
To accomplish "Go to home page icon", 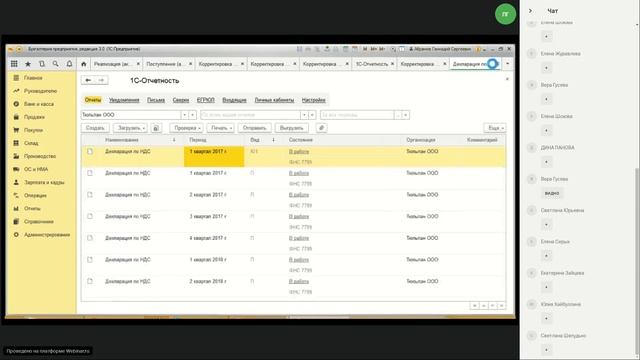I will click(x=84, y=64).
